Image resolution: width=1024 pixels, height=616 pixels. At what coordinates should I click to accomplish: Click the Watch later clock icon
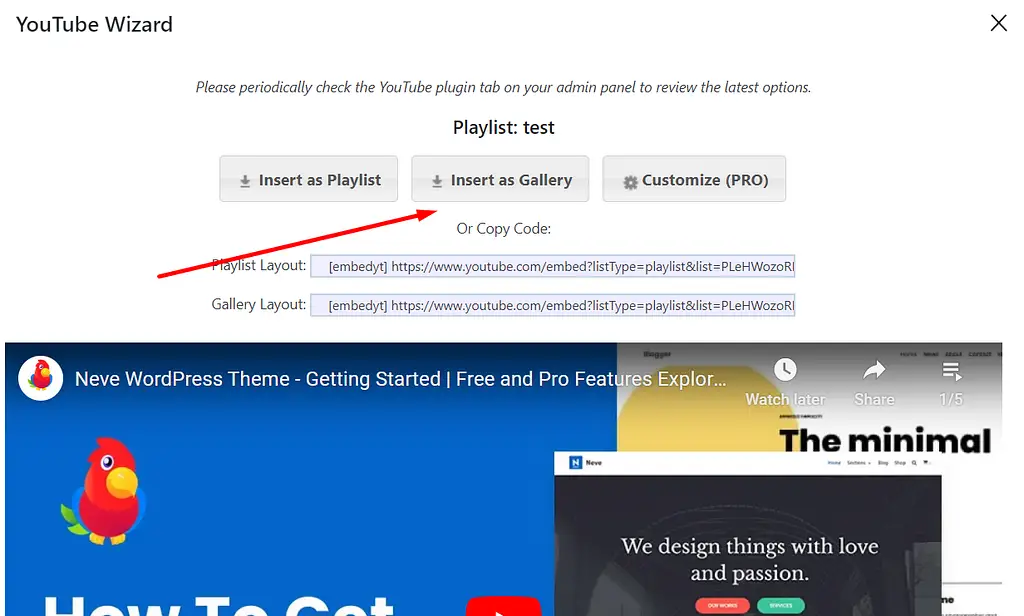pos(785,371)
